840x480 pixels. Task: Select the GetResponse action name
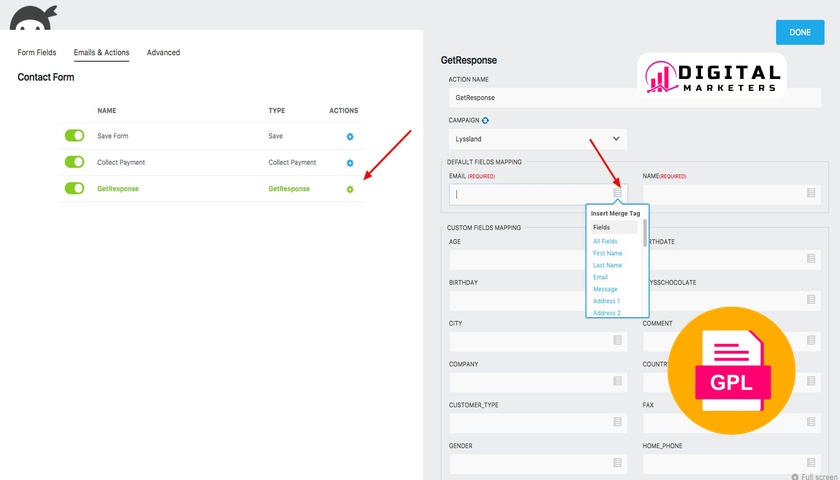click(x=118, y=189)
